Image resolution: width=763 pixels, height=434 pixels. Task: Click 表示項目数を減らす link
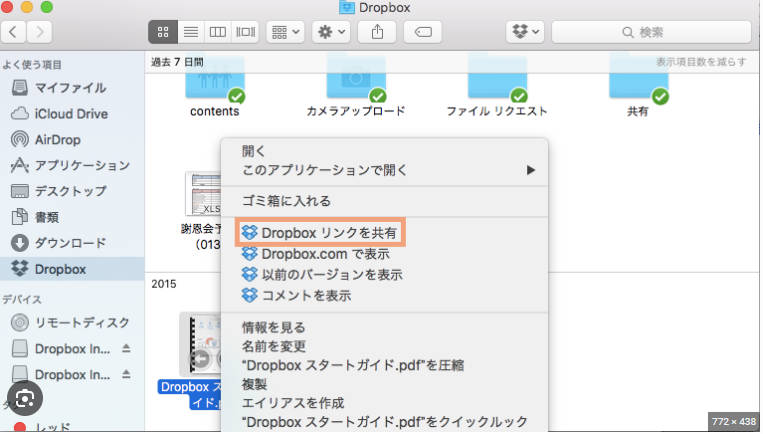click(701, 62)
